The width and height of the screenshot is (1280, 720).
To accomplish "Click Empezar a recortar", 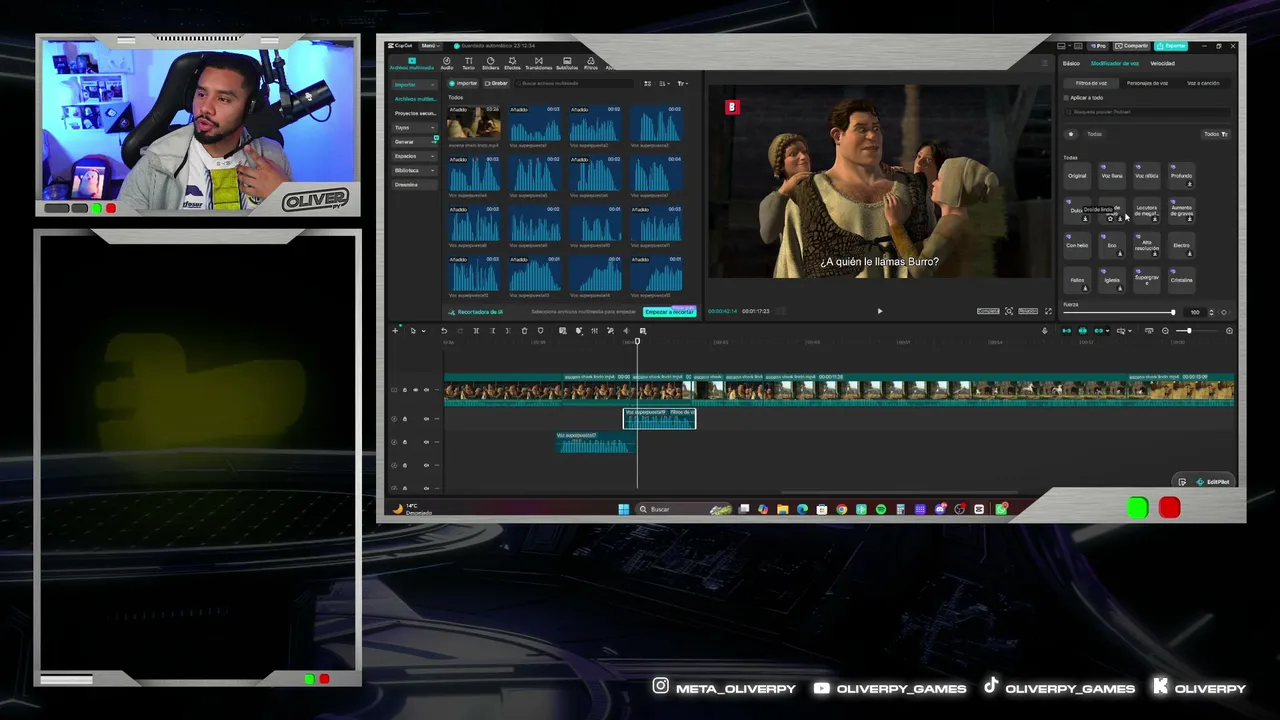I will pyautogui.click(x=669, y=312).
